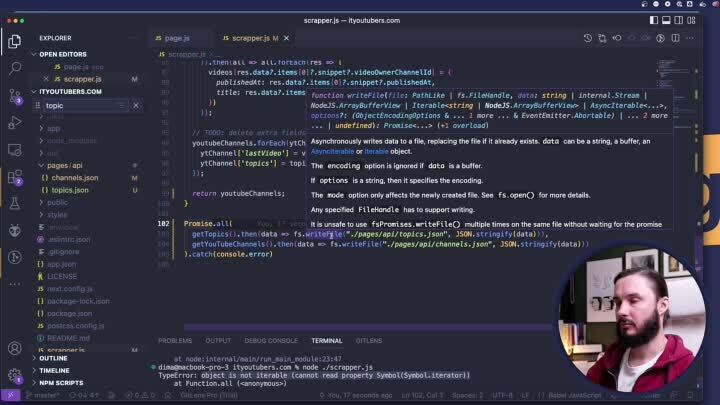720x405 pixels.
Task: Close the scrapper.js editor tab
Action: point(287,38)
